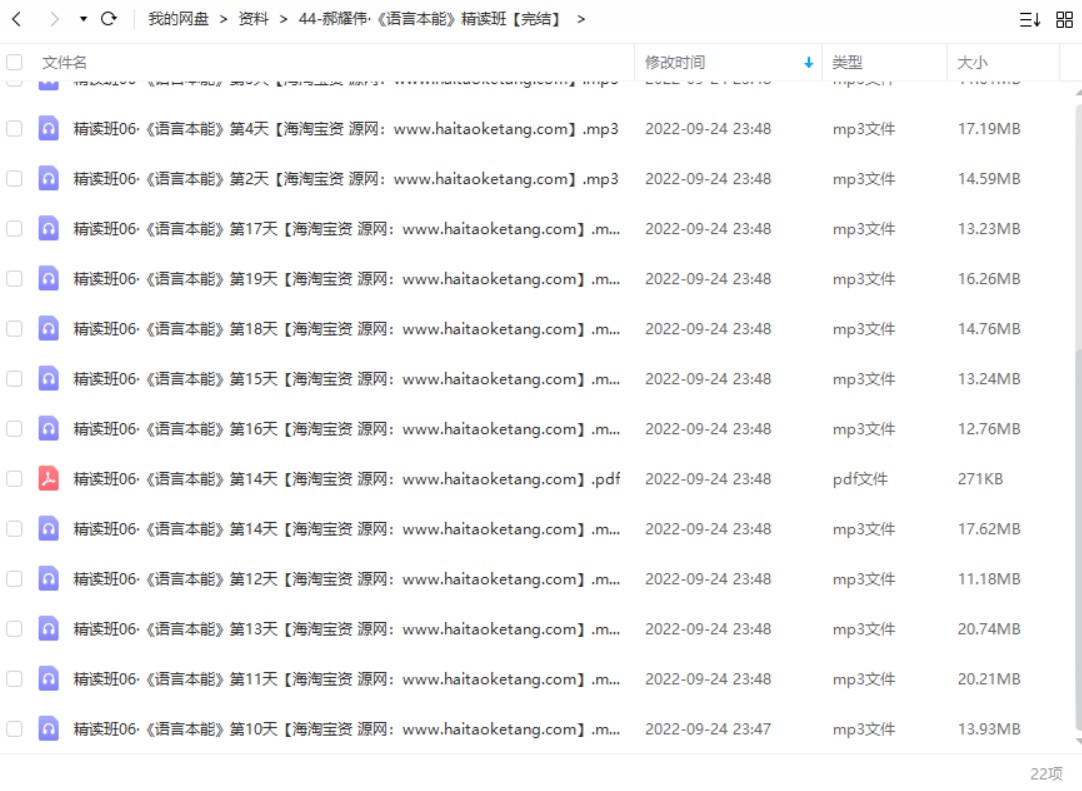Viewport: 1082px width, 791px height.
Task: Sort by the 类型 column header
Action: [847, 63]
